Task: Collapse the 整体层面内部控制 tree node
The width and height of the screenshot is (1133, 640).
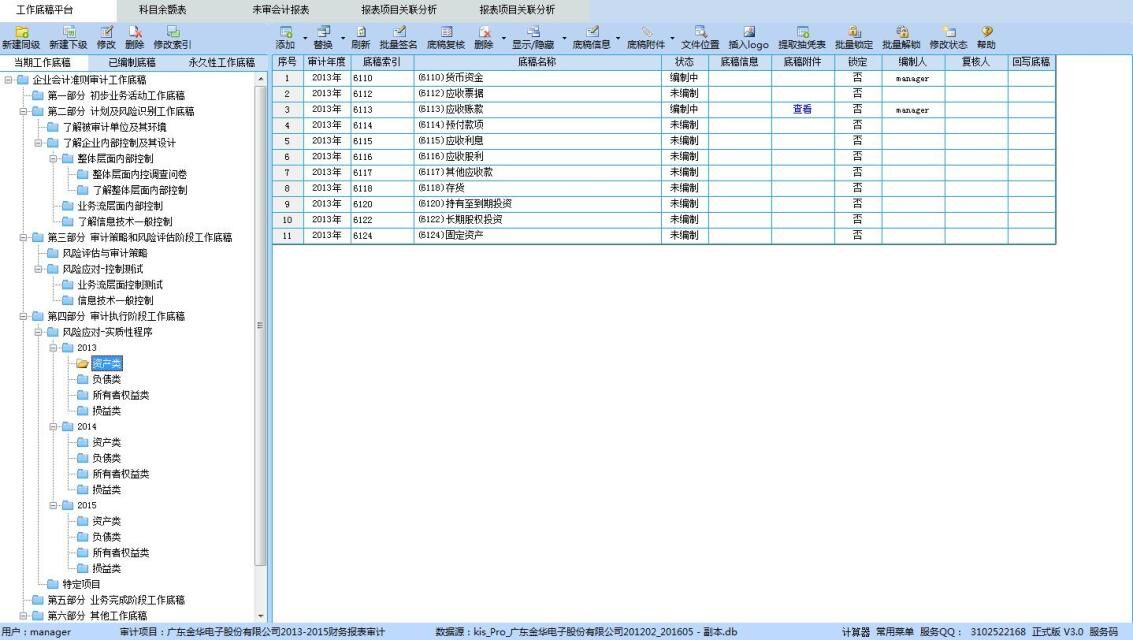Action: tap(53, 158)
